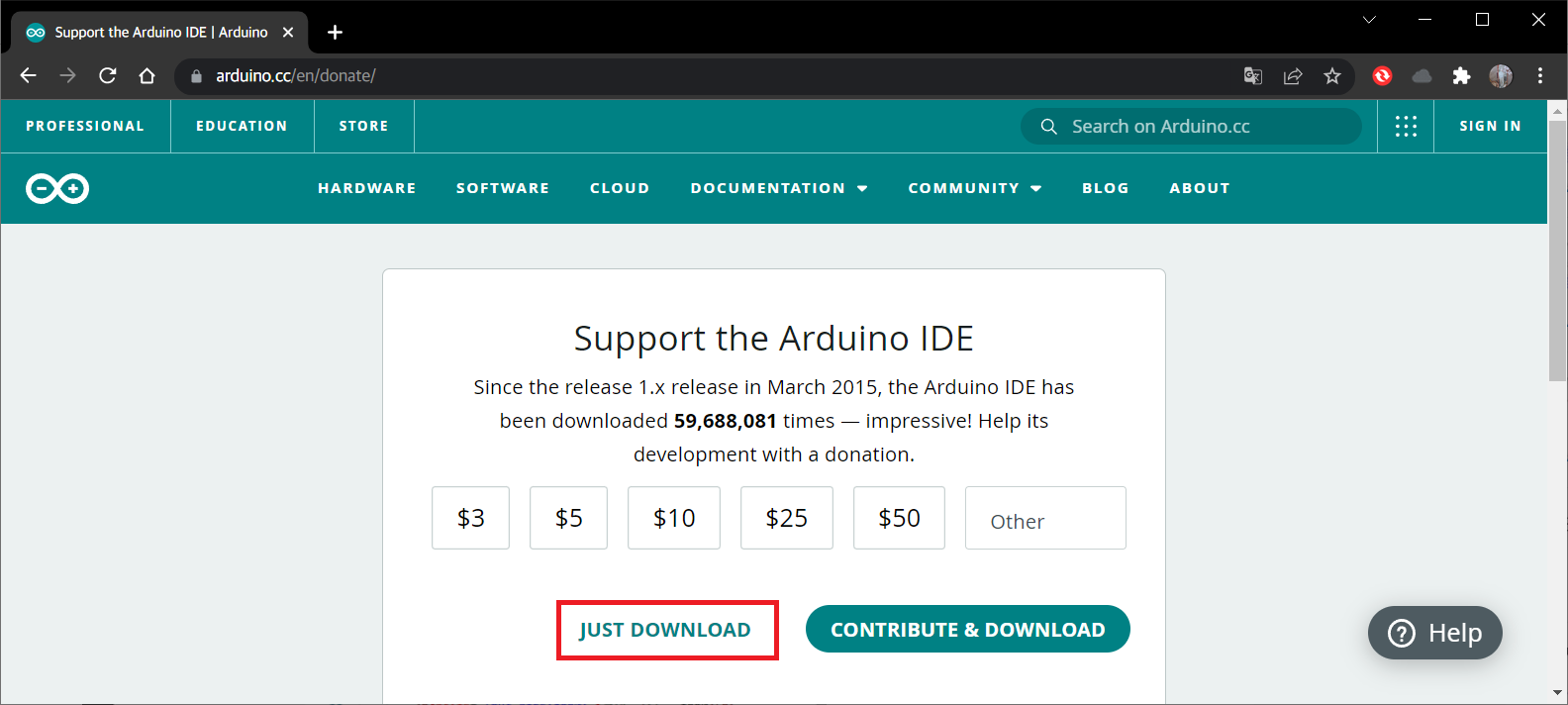Open the BLOG page
Screen dimensions: 1568x705
[1106, 188]
